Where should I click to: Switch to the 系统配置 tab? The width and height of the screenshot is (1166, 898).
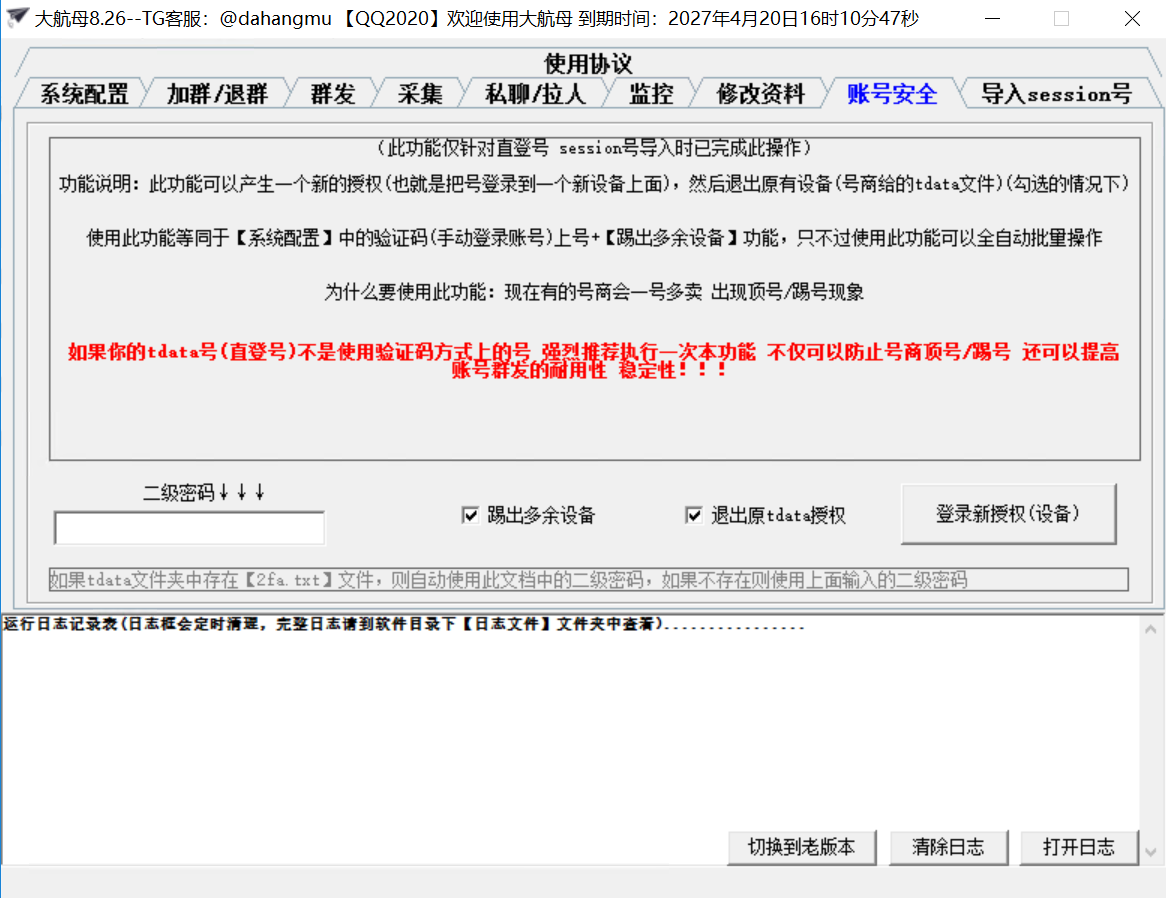pyautogui.click(x=84, y=94)
